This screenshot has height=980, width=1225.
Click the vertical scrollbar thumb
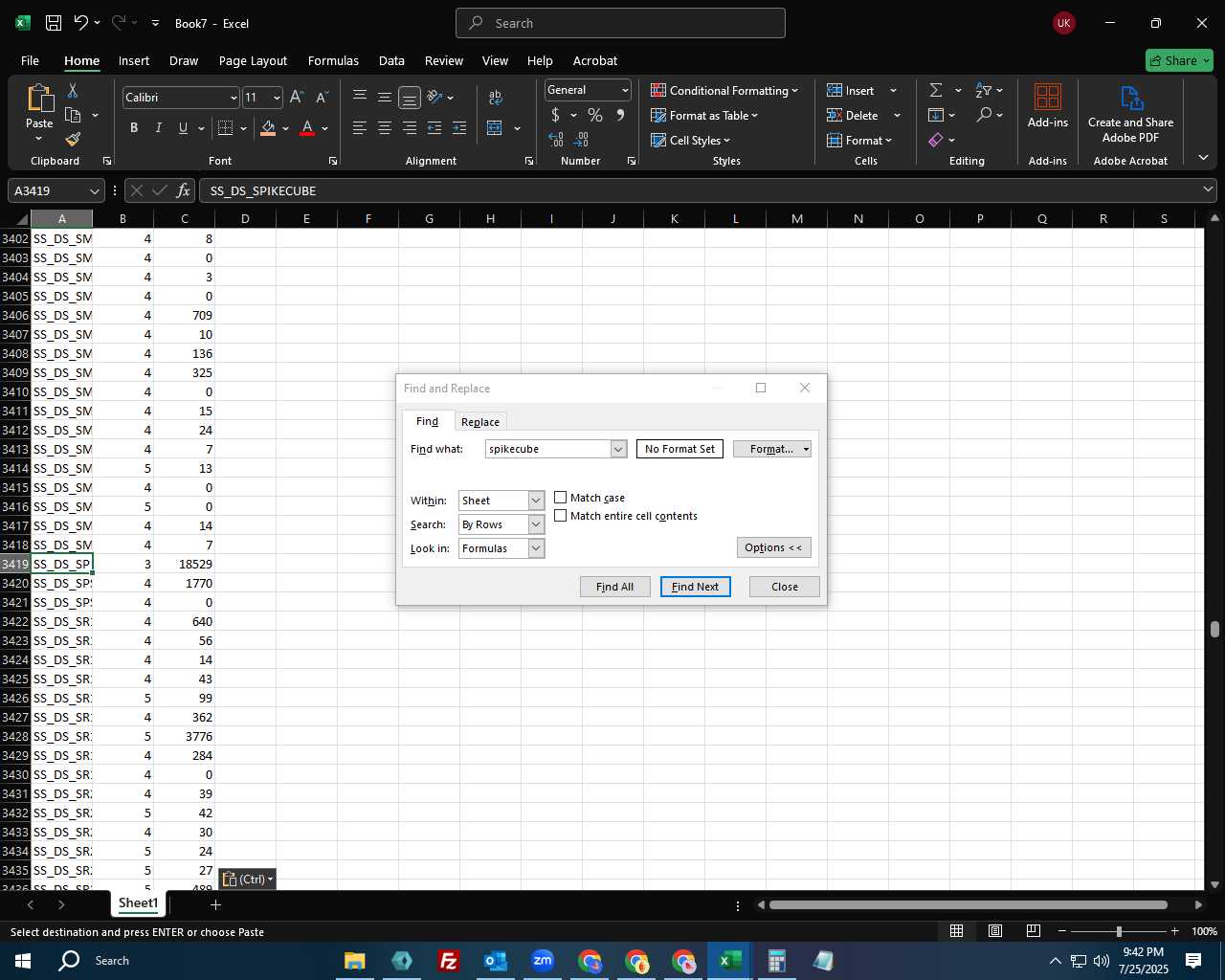click(x=1214, y=629)
